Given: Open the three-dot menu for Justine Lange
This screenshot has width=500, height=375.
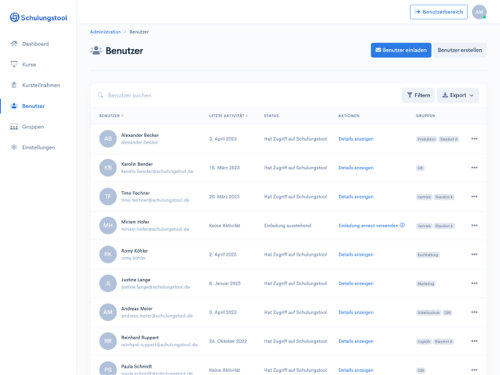Looking at the screenshot, I should click(x=474, y=283).
